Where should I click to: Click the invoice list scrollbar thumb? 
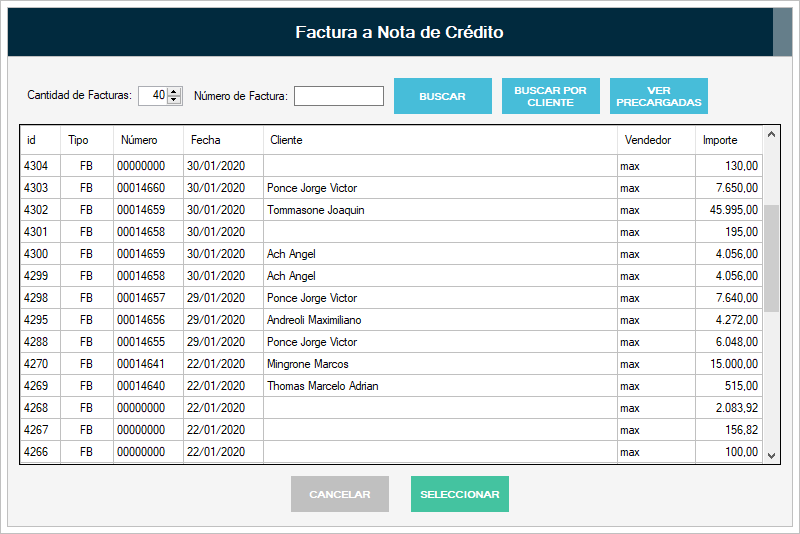[771, 259]
